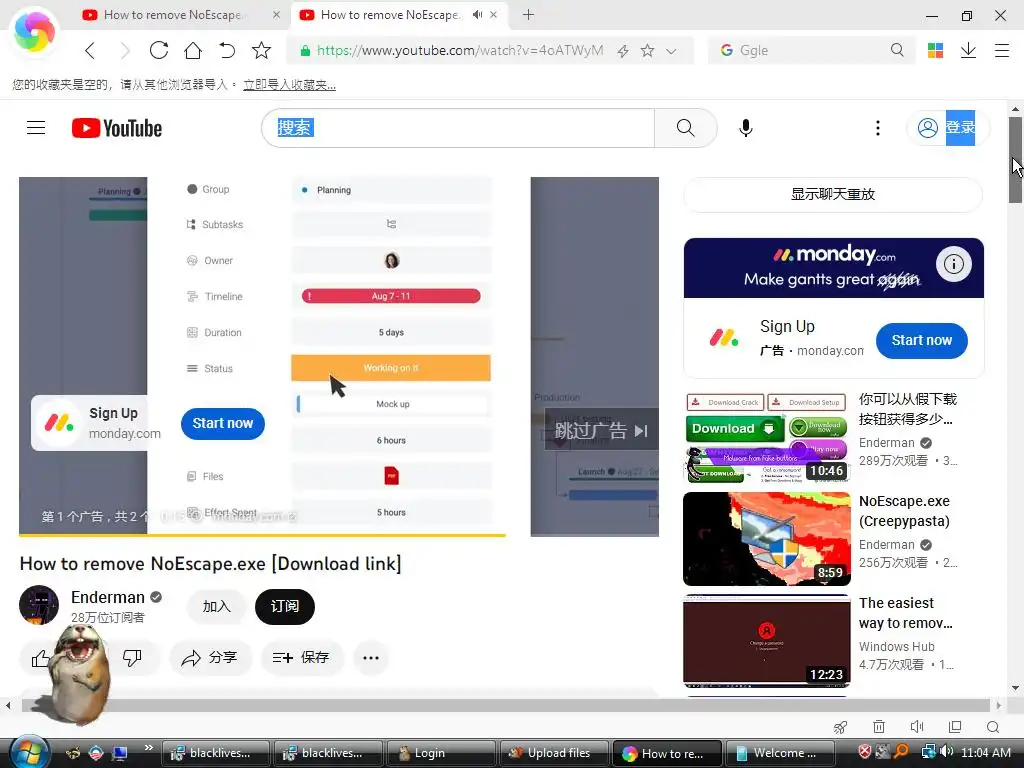Open the YouTube settings three-dot menu
The width and height of the screenshot is (1024, 768).
878,128
